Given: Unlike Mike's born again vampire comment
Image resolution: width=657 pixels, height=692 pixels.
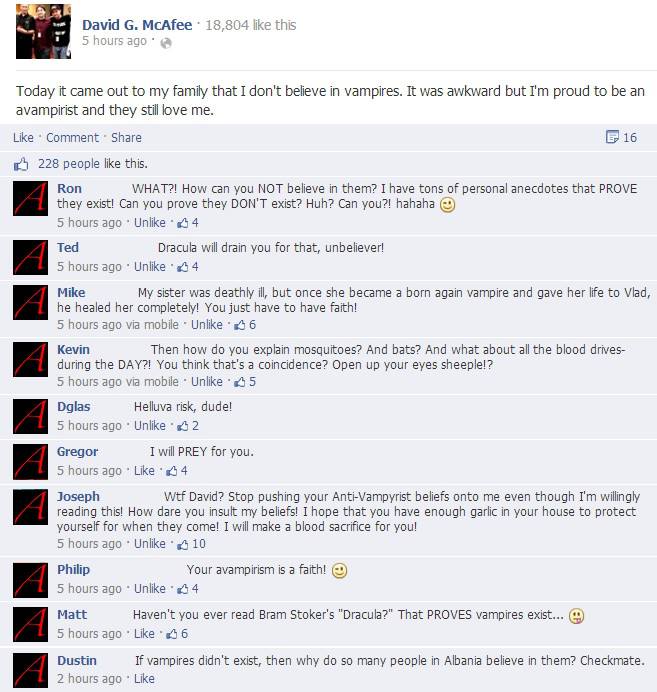Looking at the screenshot, I should (206, 324).
